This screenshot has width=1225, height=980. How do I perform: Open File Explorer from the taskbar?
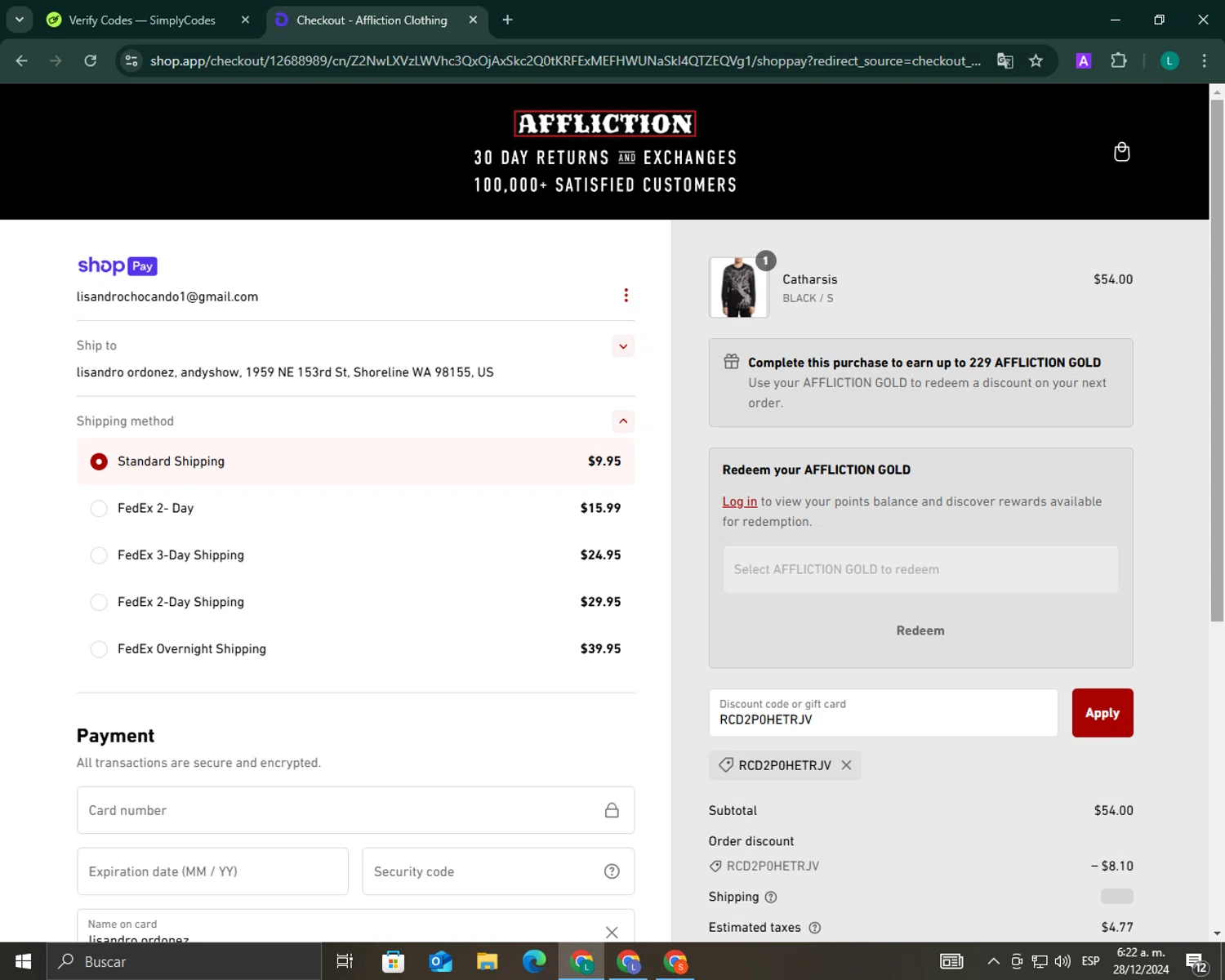[488, 961]
